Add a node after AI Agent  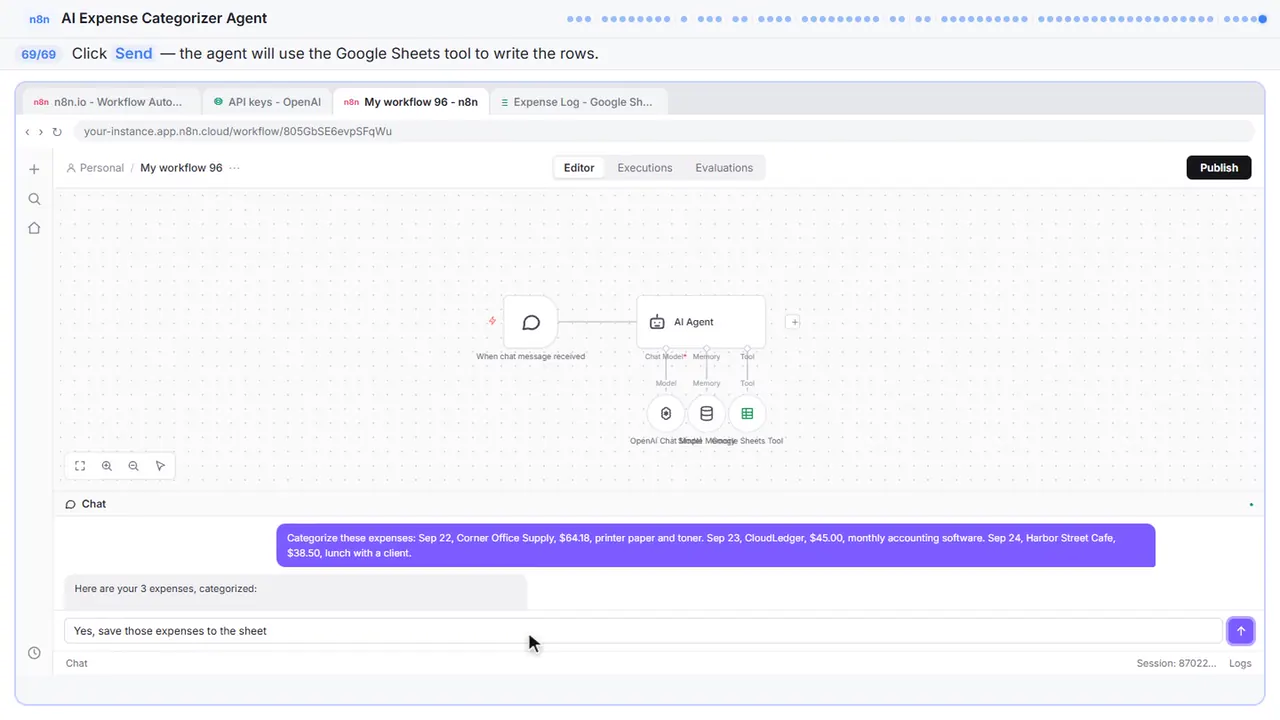[793, 322]
